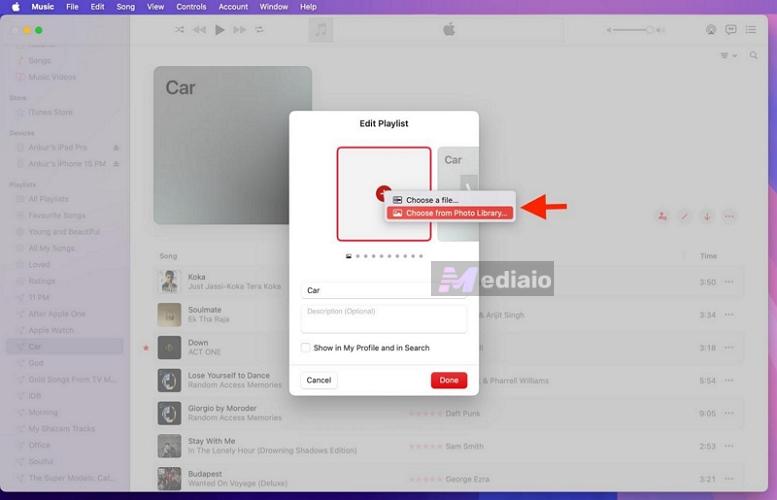Open the Account menu
The width and height of the screenshot is (777, 500).
point(233,7)
